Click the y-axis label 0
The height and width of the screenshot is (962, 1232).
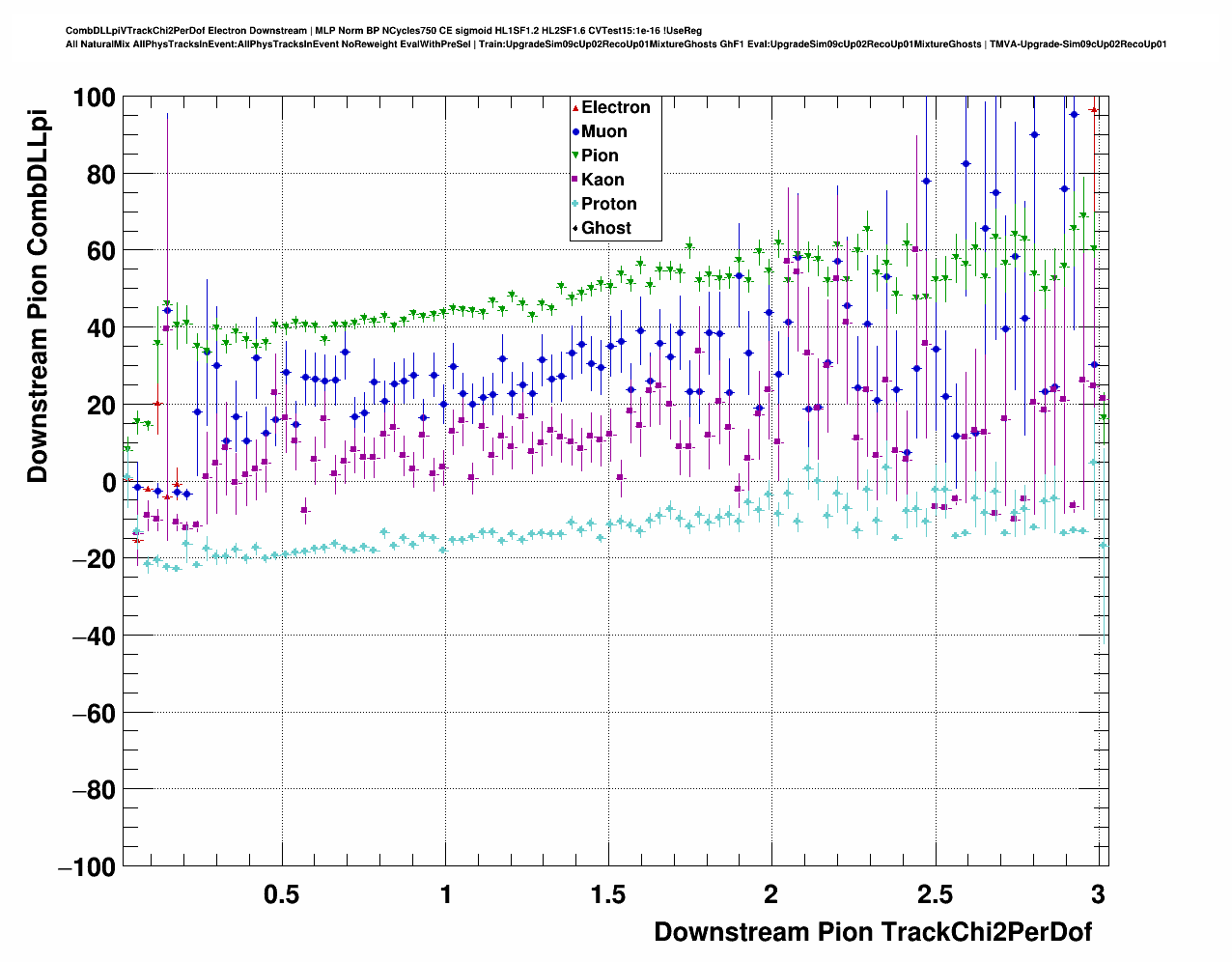click(108, 482)
